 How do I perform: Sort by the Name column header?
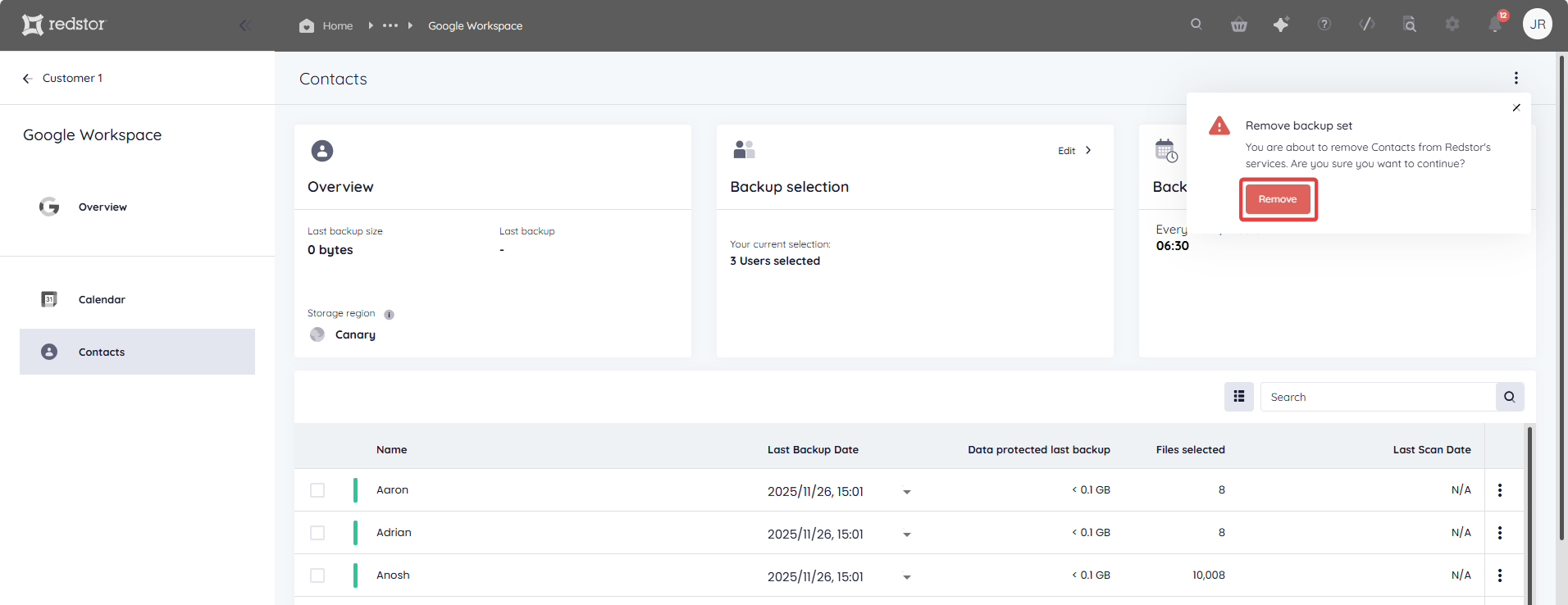tap(391, 449)
